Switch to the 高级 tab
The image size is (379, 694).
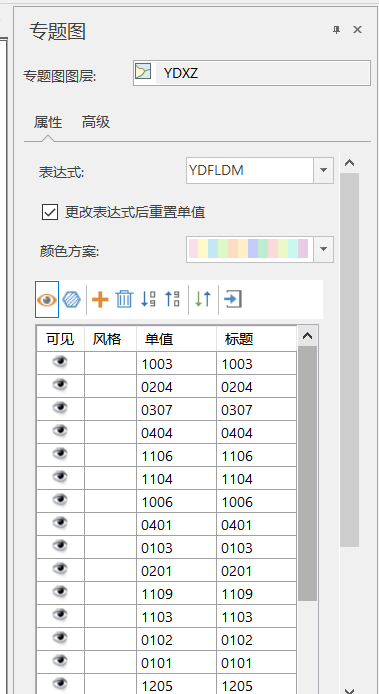tap(96, 122)
